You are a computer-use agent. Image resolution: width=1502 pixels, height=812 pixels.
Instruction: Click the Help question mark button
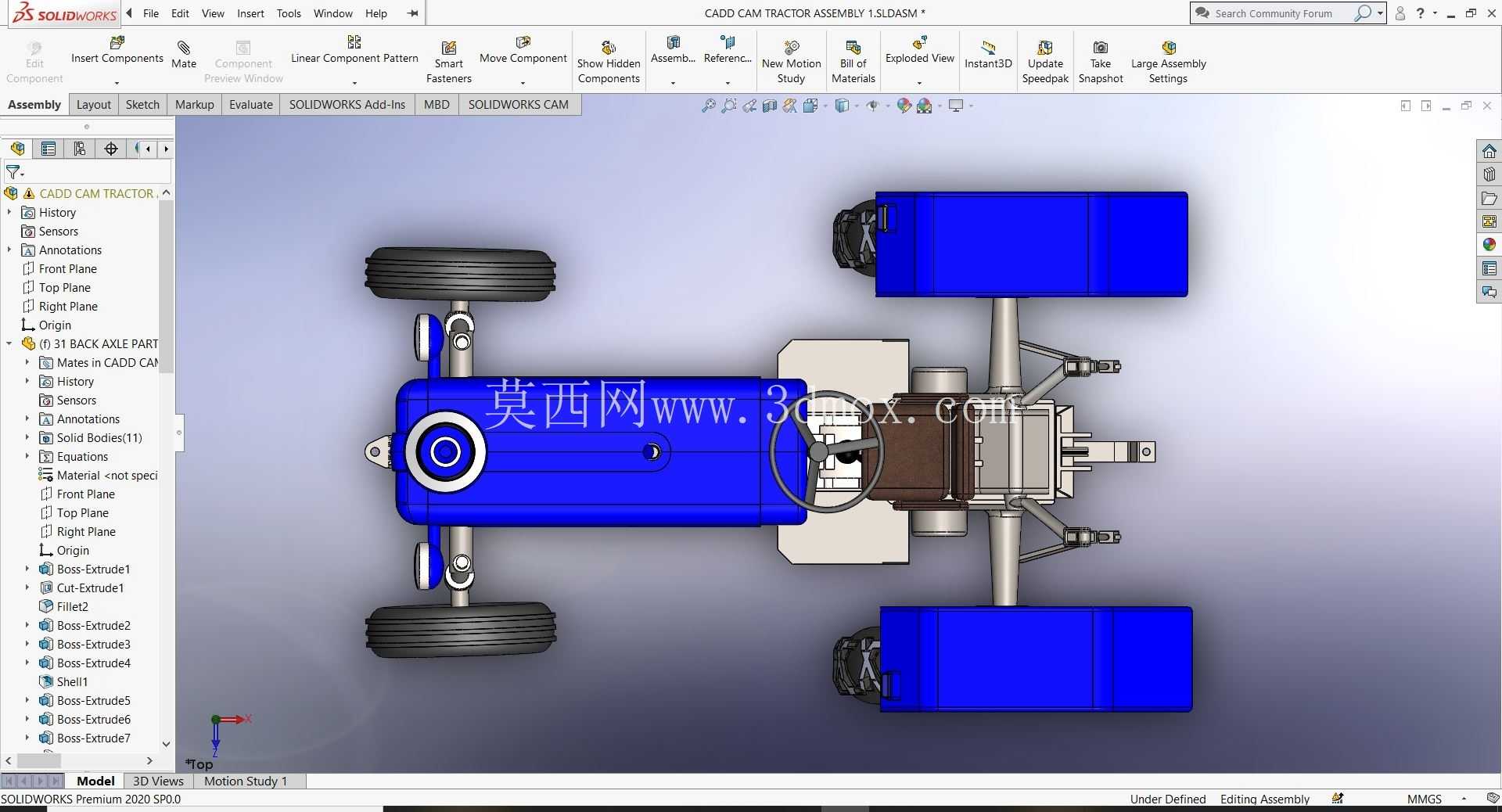coord(1421,13)
